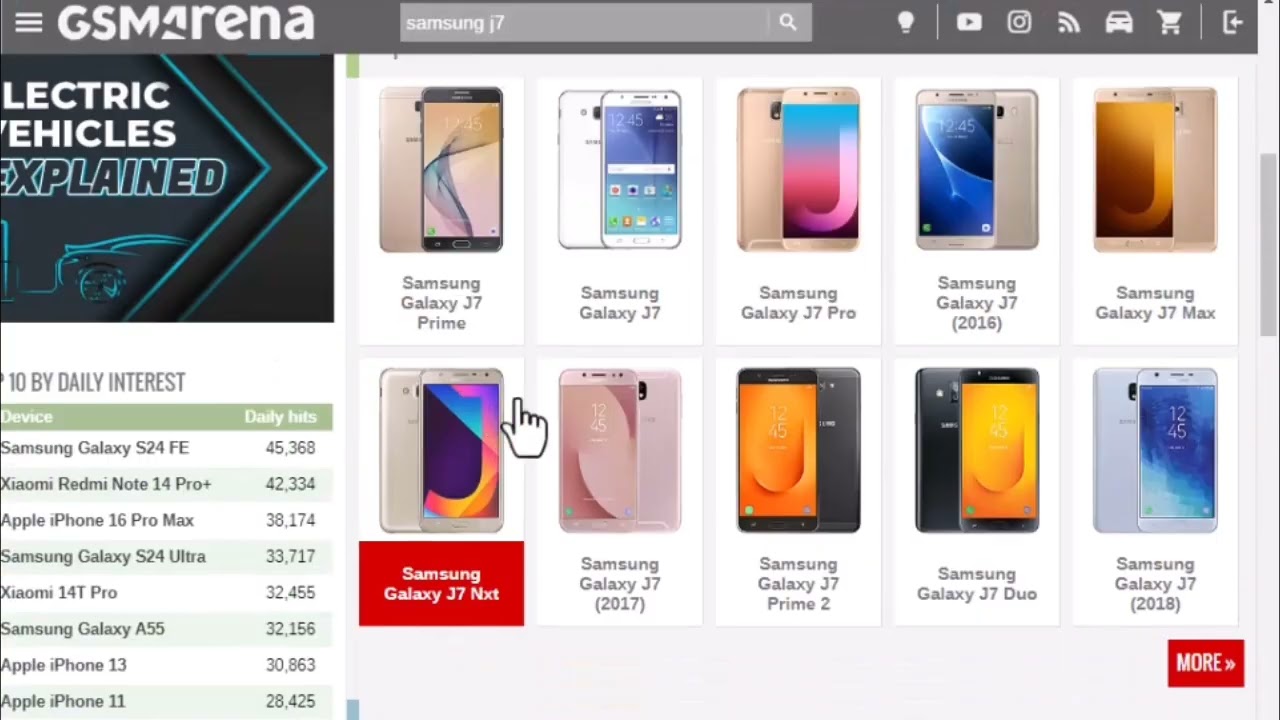The height and width of the screenshot is (720, 1280).
Task: Open the tip us lightbulb icon
Action: point(906,22)
